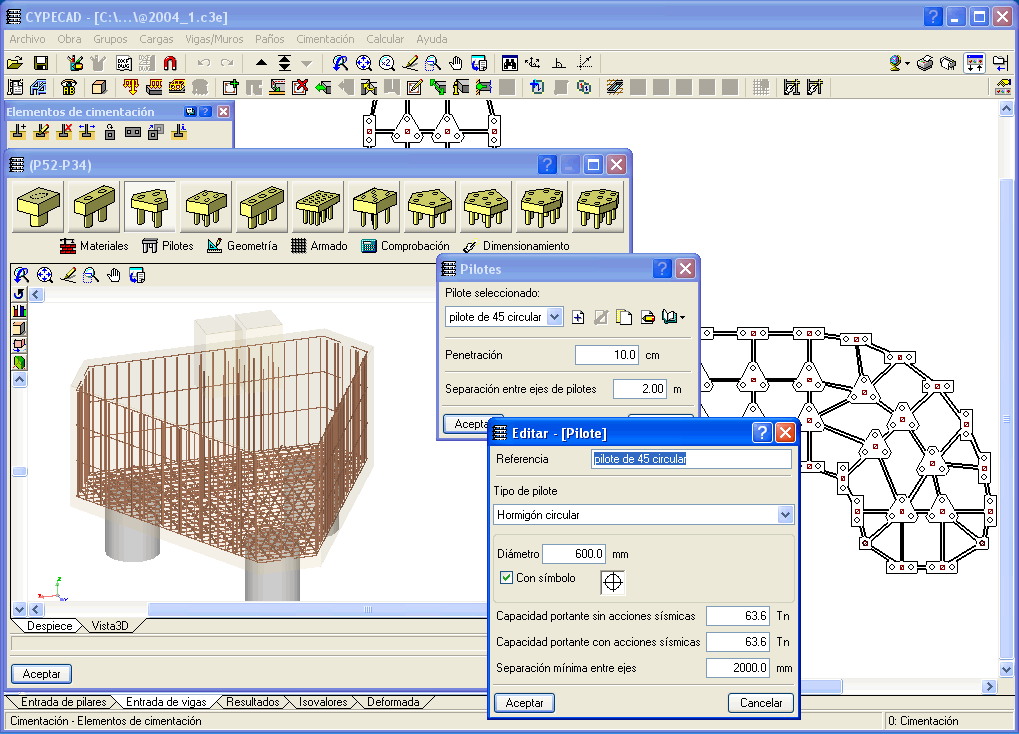This screenshot has width=1019, height=734.
Task: Switch to the Deformada tab
Action: tap(393, 702)
